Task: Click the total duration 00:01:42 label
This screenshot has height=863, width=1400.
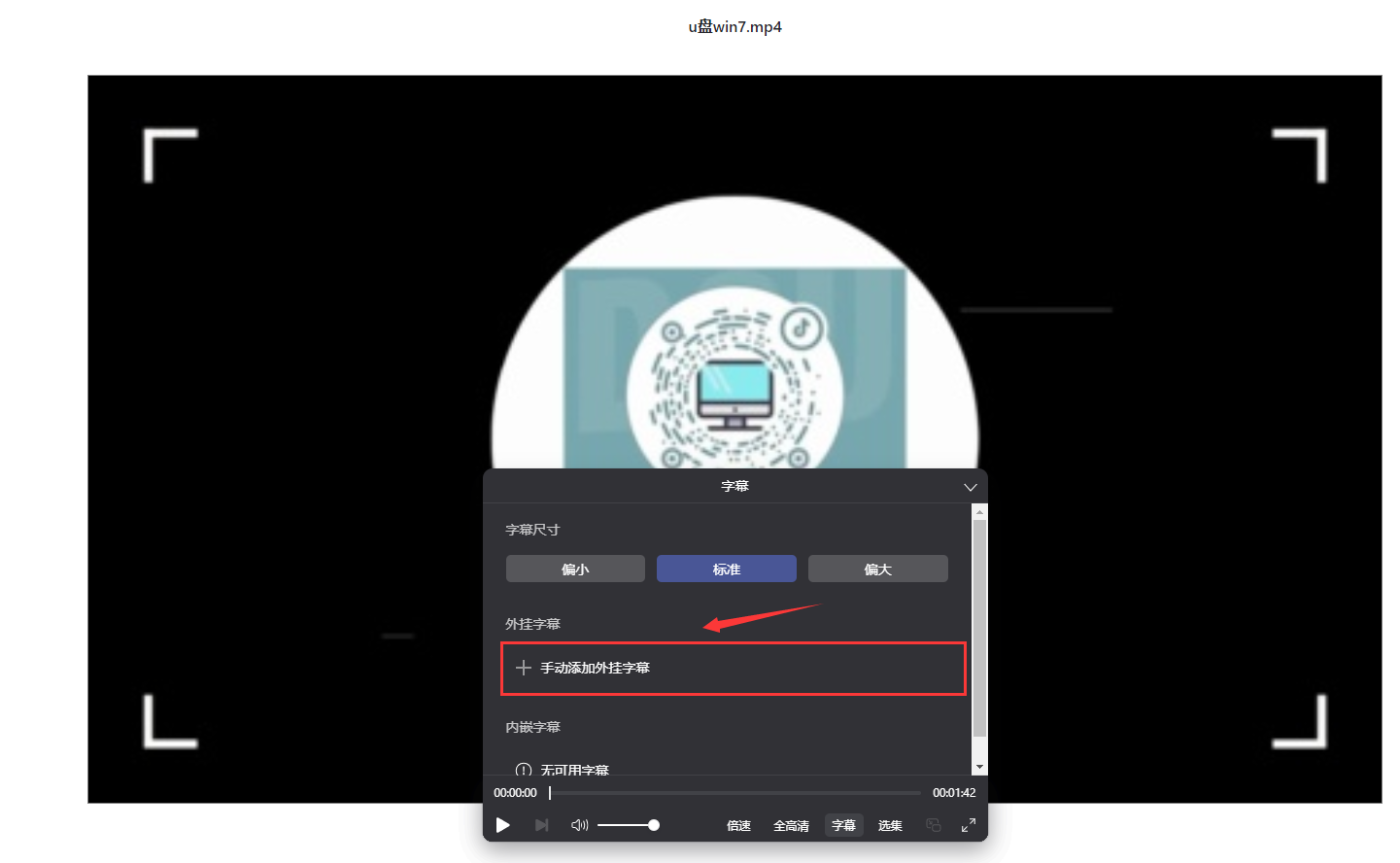Action: (954, 793)
